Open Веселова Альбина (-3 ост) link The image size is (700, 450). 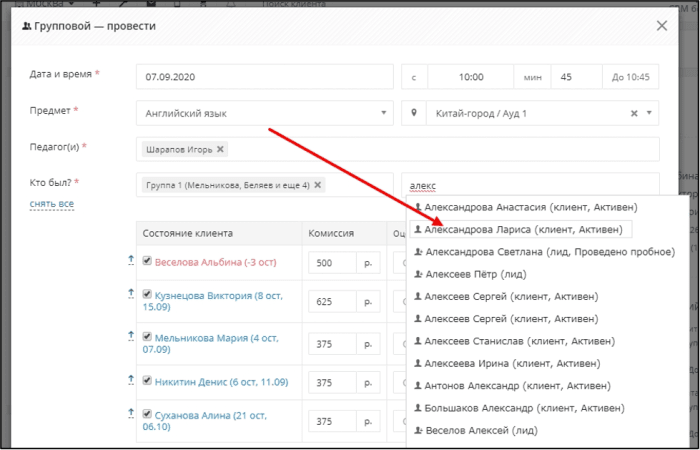[216, 262]
